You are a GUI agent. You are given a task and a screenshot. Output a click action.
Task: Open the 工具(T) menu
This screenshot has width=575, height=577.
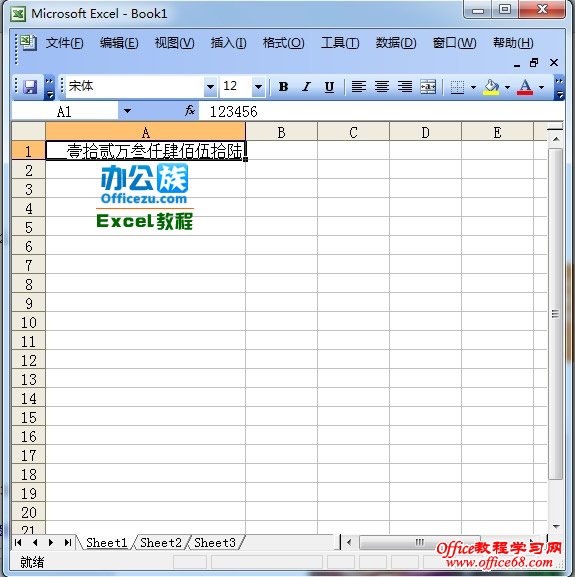pyautogui.click(x=340, y=43)
